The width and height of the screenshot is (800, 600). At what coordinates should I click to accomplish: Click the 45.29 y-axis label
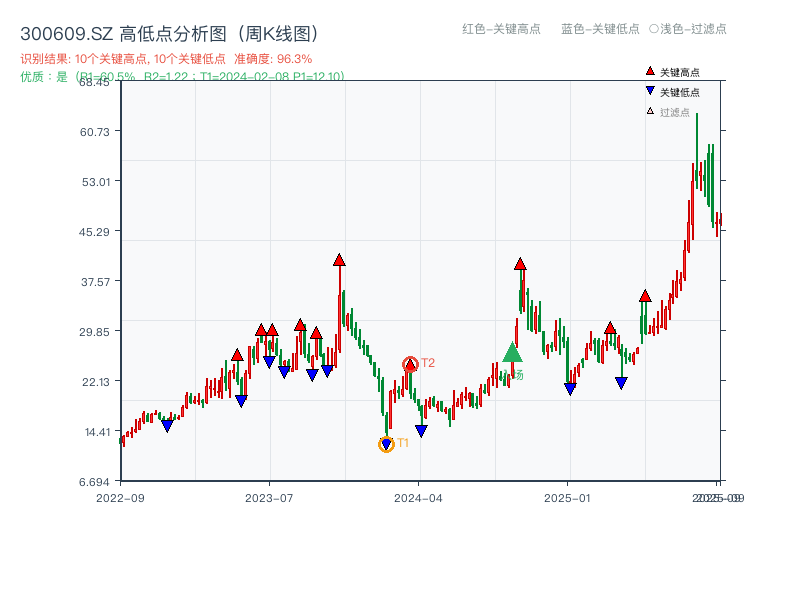94,232
